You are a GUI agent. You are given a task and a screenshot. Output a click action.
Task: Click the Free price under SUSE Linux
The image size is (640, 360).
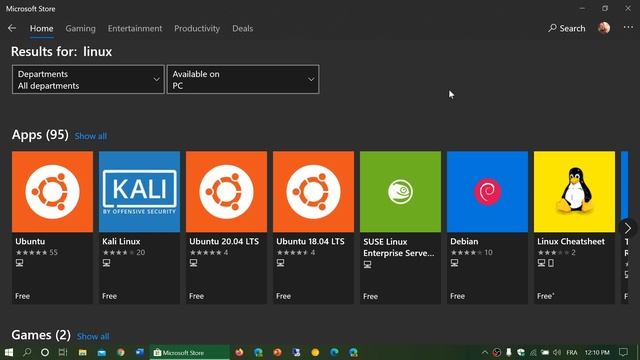[370, 296]
